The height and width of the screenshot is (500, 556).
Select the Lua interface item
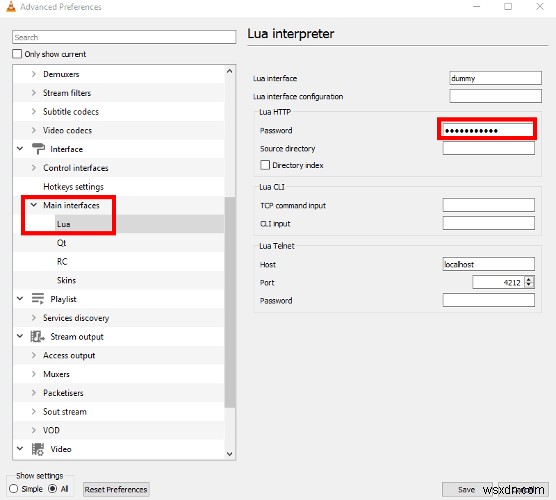(x=63, y=224)
